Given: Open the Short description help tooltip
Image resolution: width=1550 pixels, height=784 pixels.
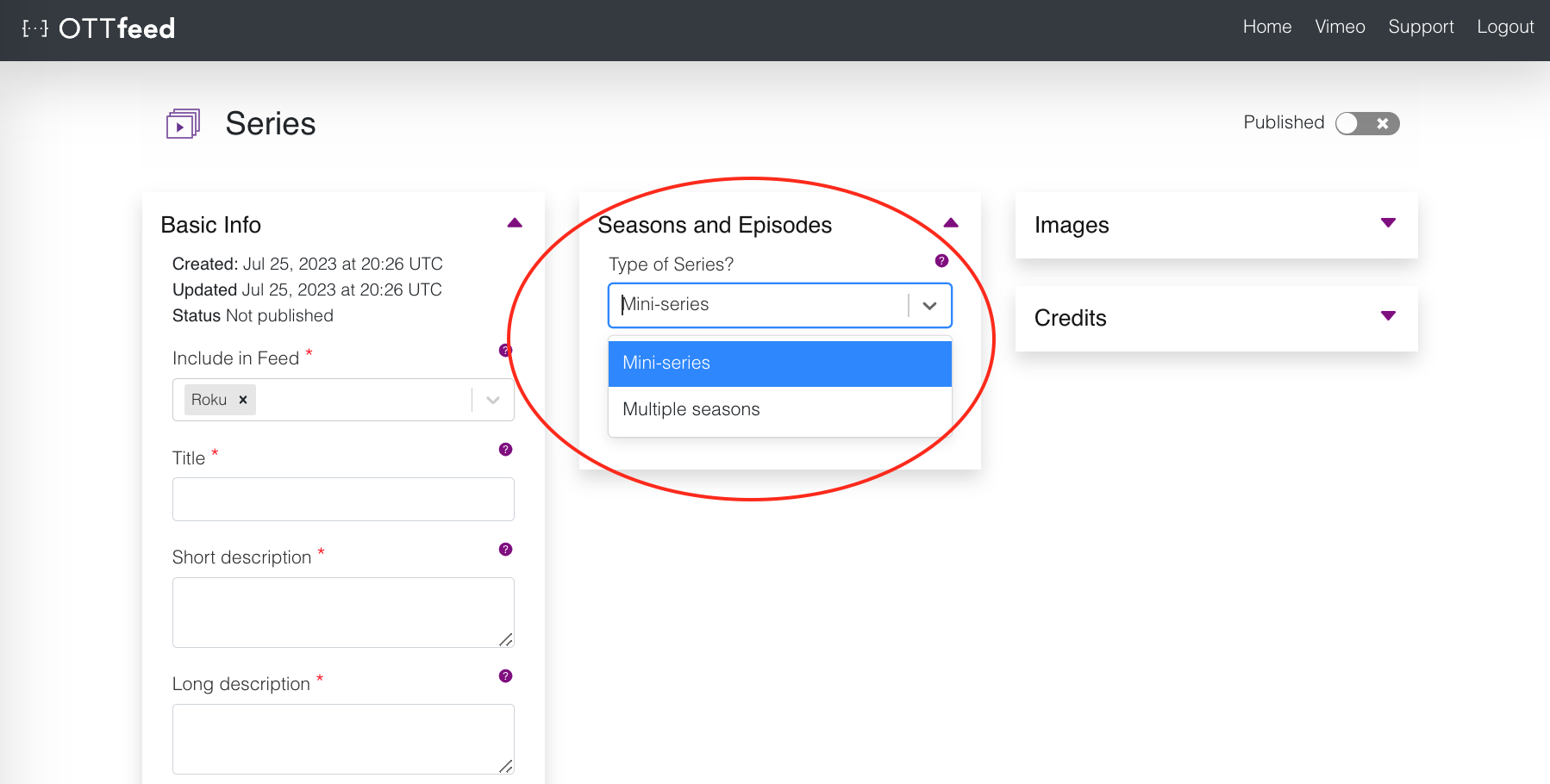Looking at the screenshot, I should tap(504, 549).
